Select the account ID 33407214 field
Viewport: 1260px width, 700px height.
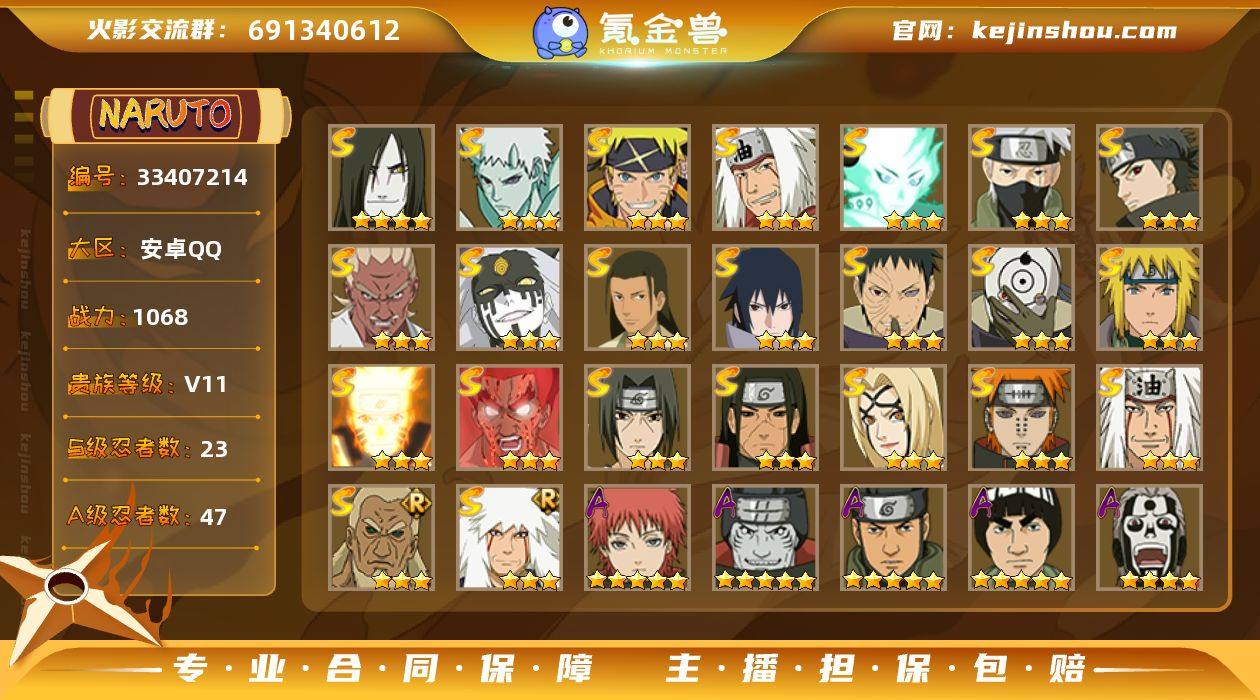pos(158,178)
